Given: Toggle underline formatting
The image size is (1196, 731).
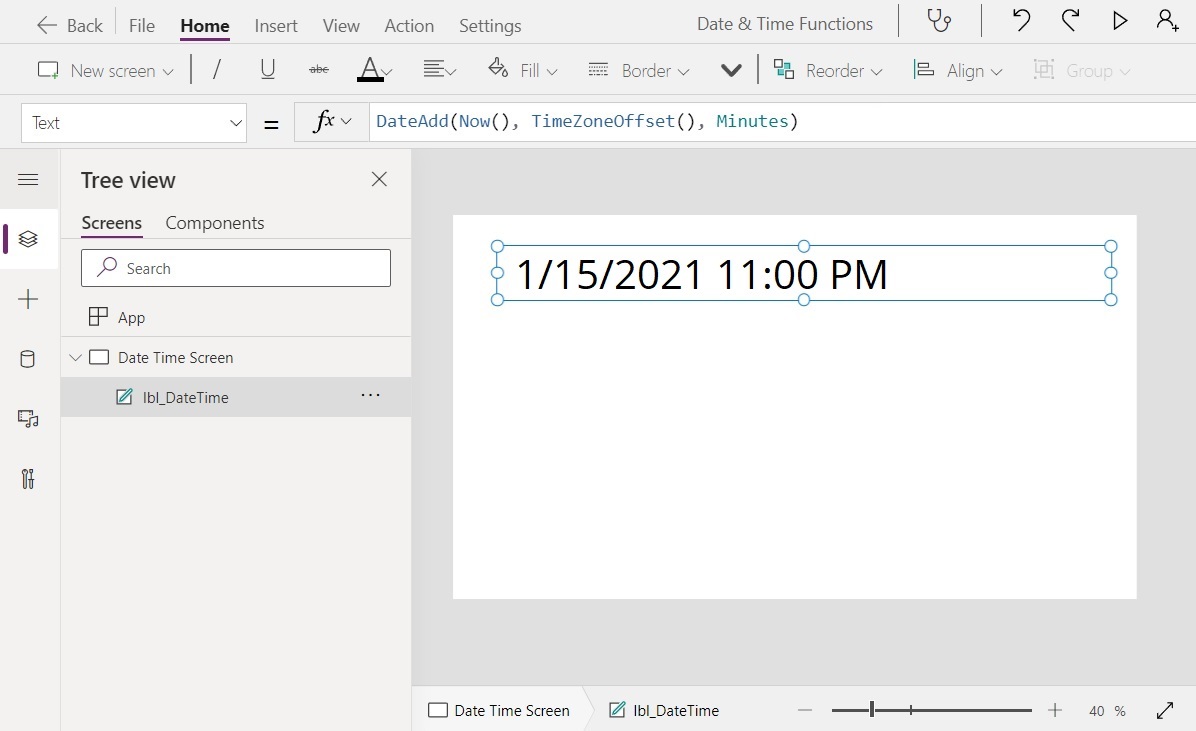Looking at the screenshot, I should 267,69.
